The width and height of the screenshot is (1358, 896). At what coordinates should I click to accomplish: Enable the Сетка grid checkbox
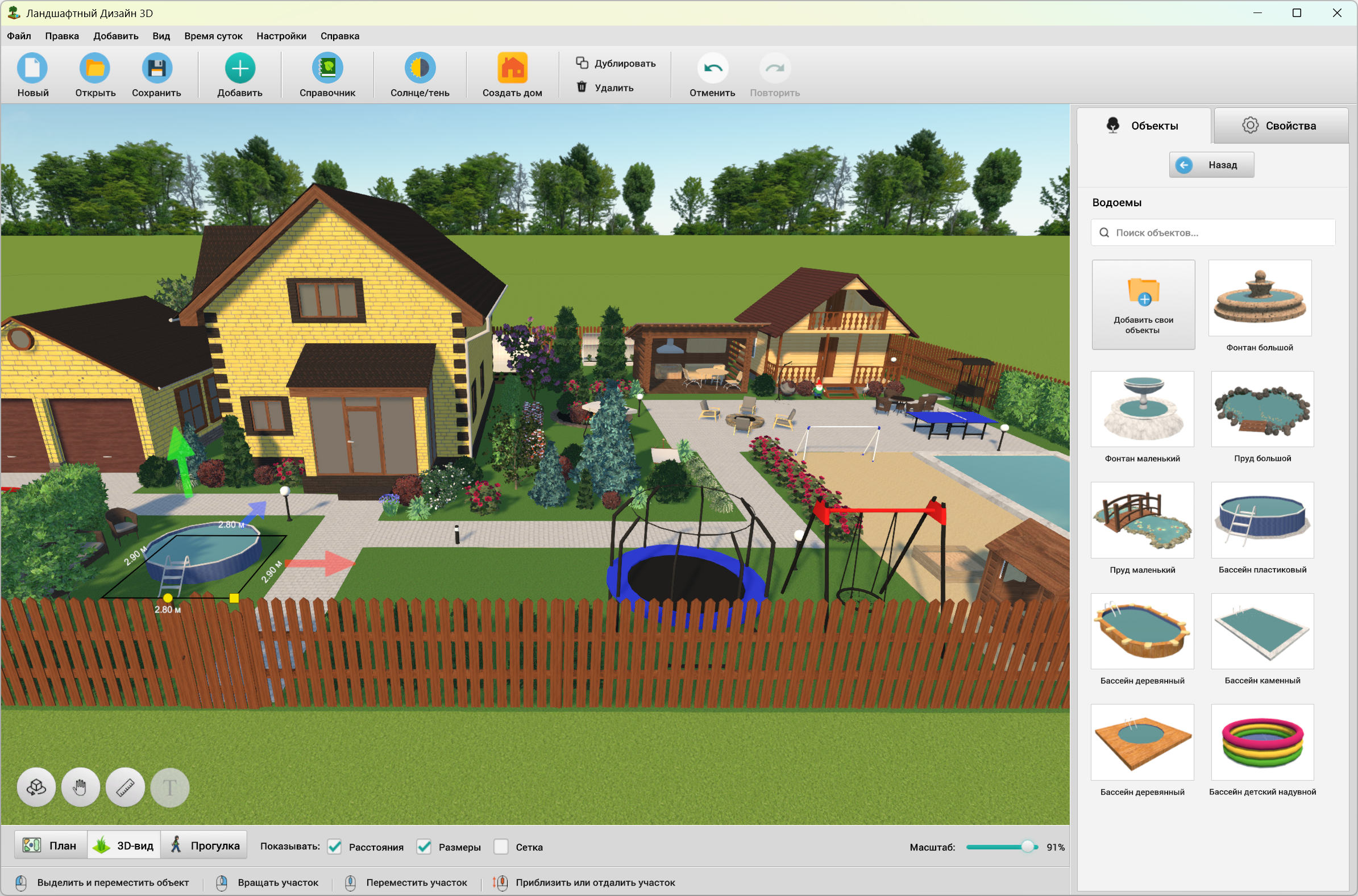coord(501,847)
